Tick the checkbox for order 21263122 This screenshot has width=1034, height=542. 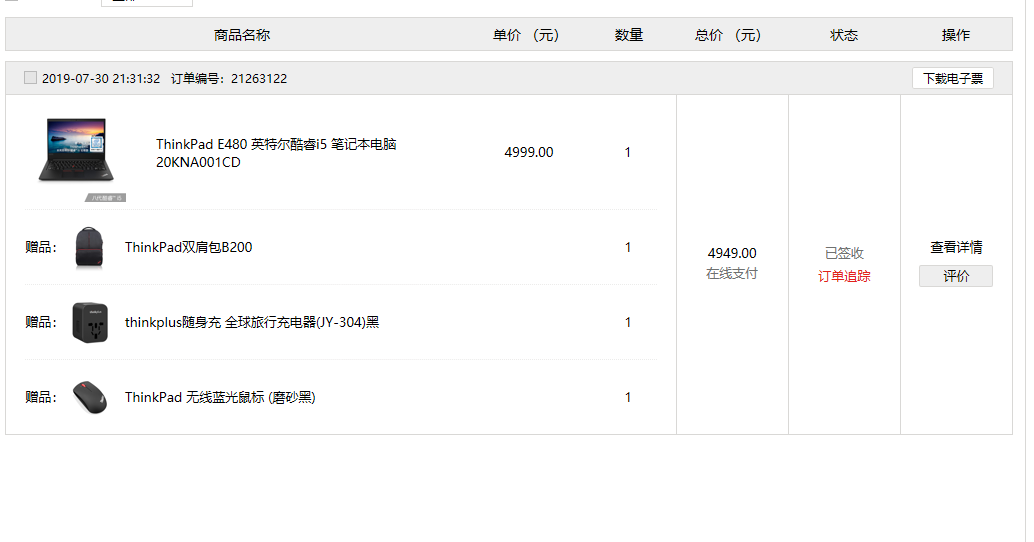pos(30,78)
